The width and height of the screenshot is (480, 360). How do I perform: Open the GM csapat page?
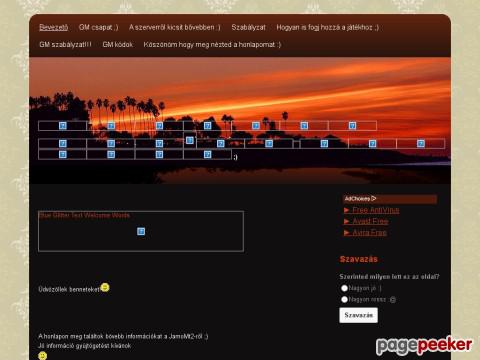click(99, 27)
